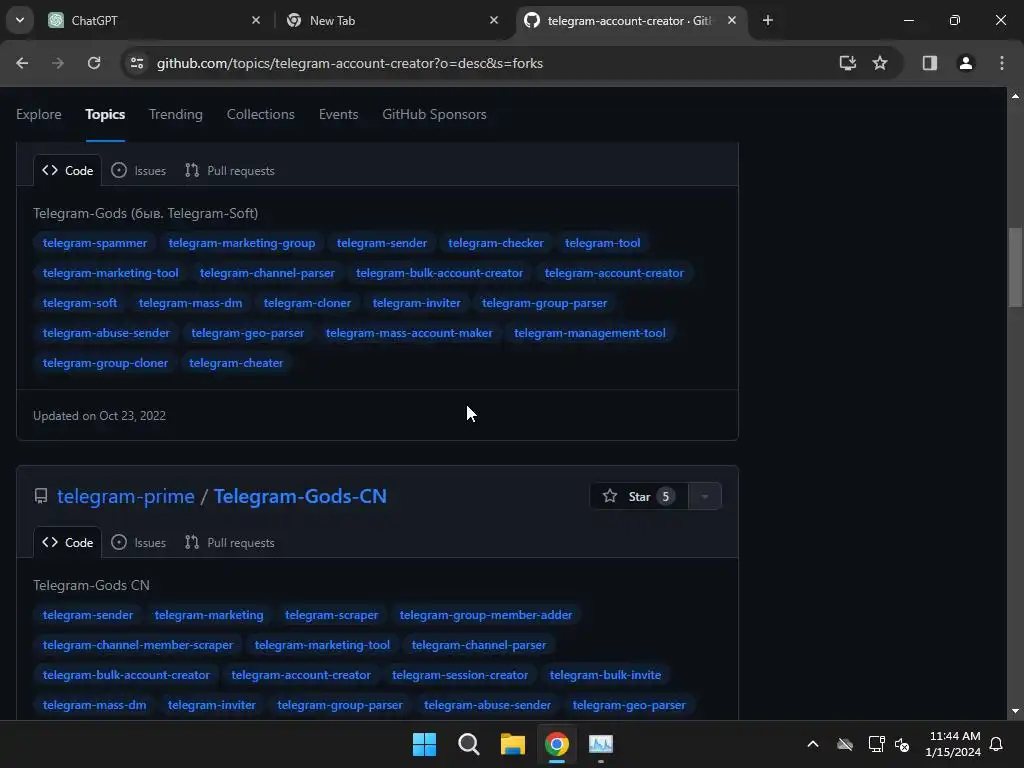This screenshot has height=768, width=1024.
Task: Click the telegram-bulk-account-creator tag in first card
Action: point(439,273)
